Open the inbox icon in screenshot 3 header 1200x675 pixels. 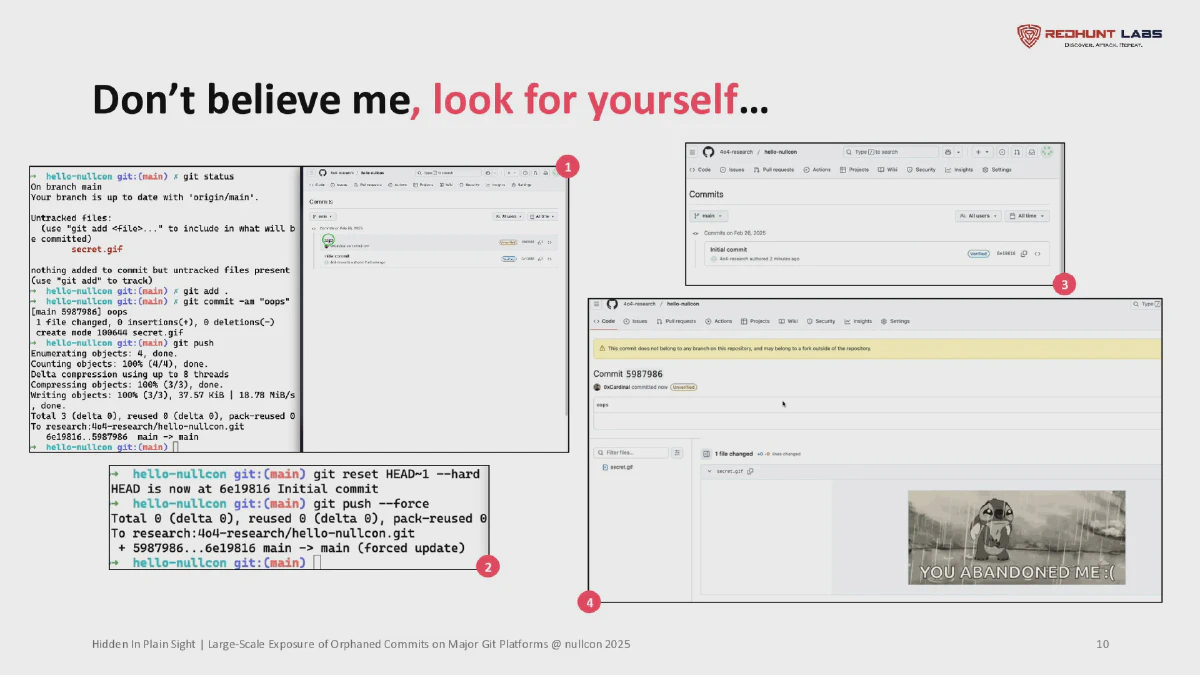(x=1032, y=152)
